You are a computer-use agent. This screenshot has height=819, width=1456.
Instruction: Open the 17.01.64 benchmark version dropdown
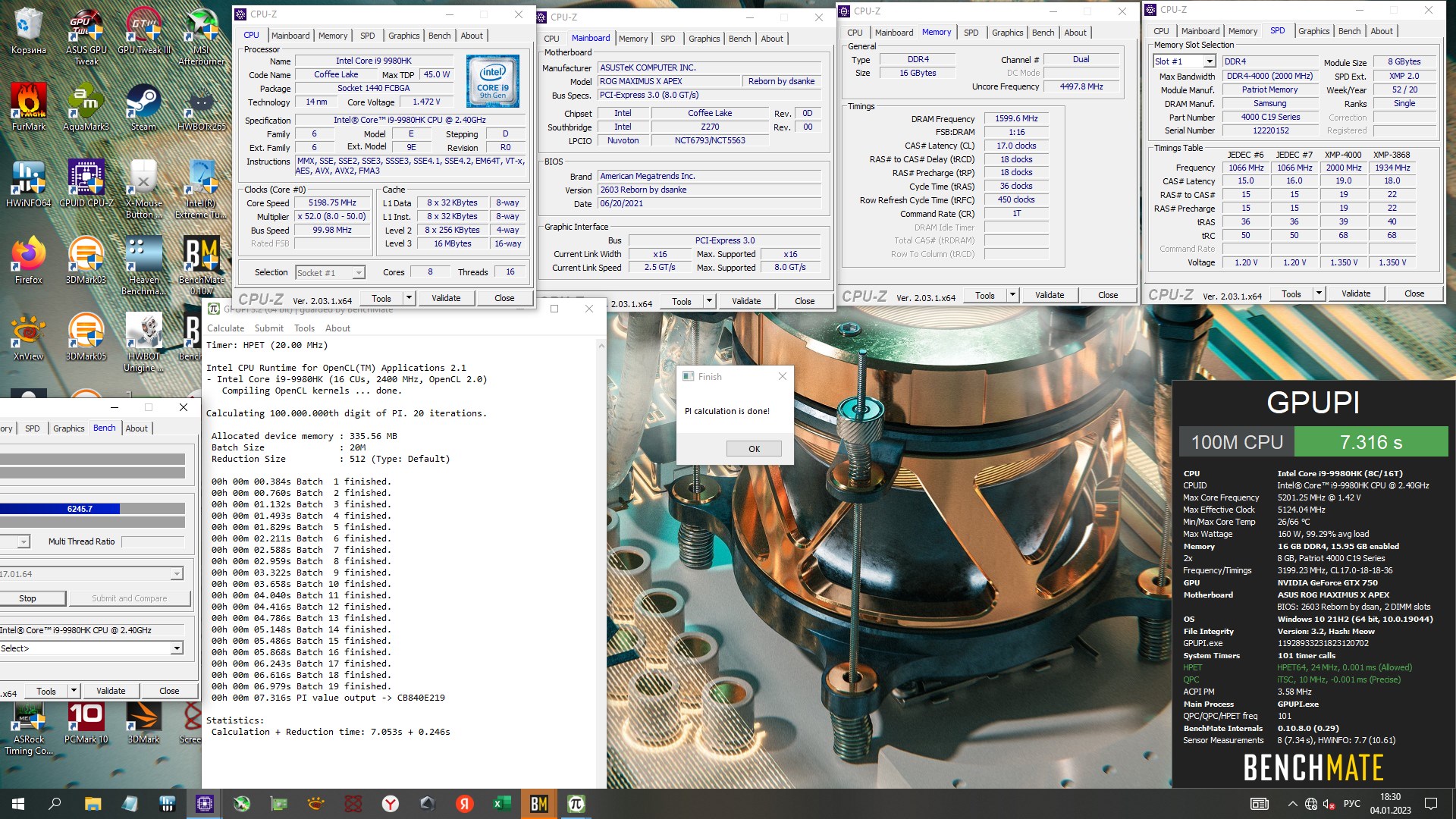(92, 574)
